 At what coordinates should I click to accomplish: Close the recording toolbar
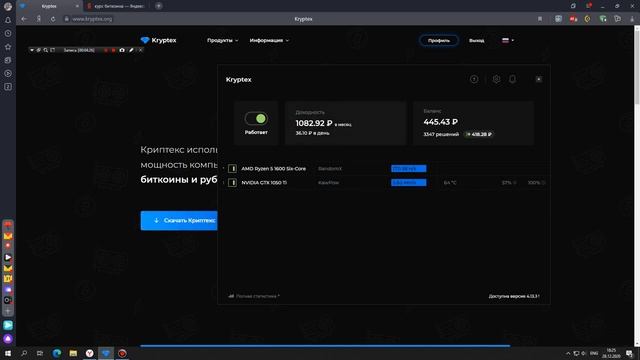click(140, 50)
